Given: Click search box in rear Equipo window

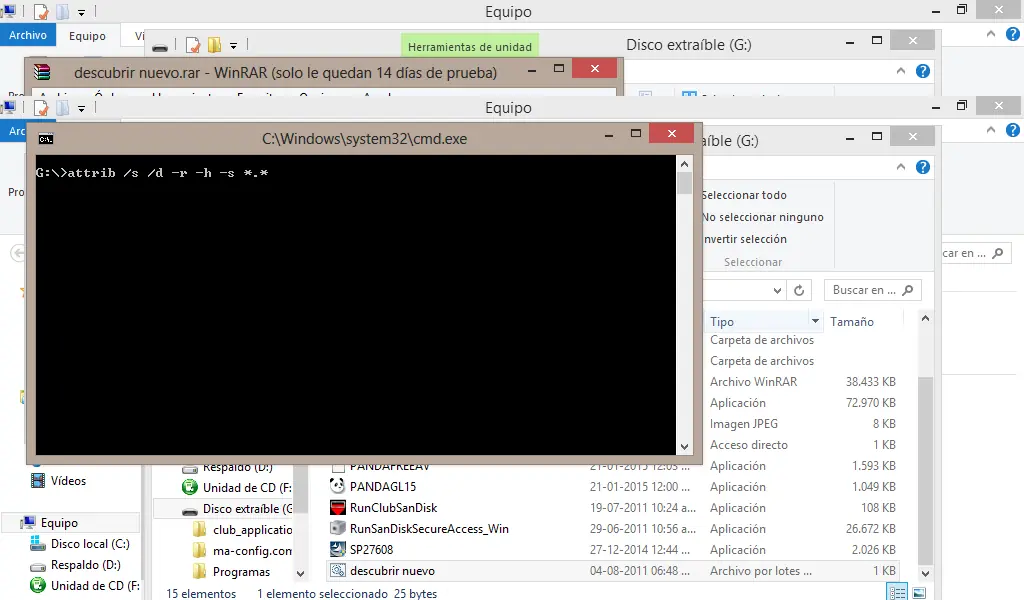Looking at the screenshot, I should (x=976, y=253).
